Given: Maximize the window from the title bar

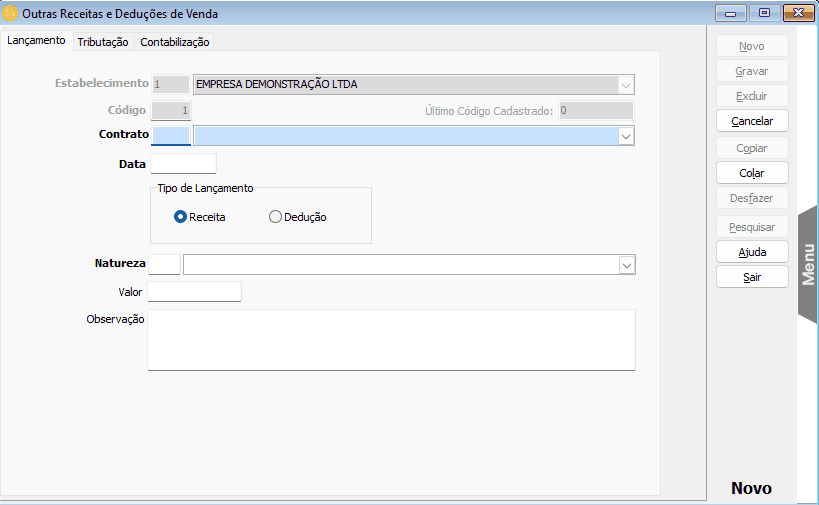Looking at the screenshot, I should (764, 14).
